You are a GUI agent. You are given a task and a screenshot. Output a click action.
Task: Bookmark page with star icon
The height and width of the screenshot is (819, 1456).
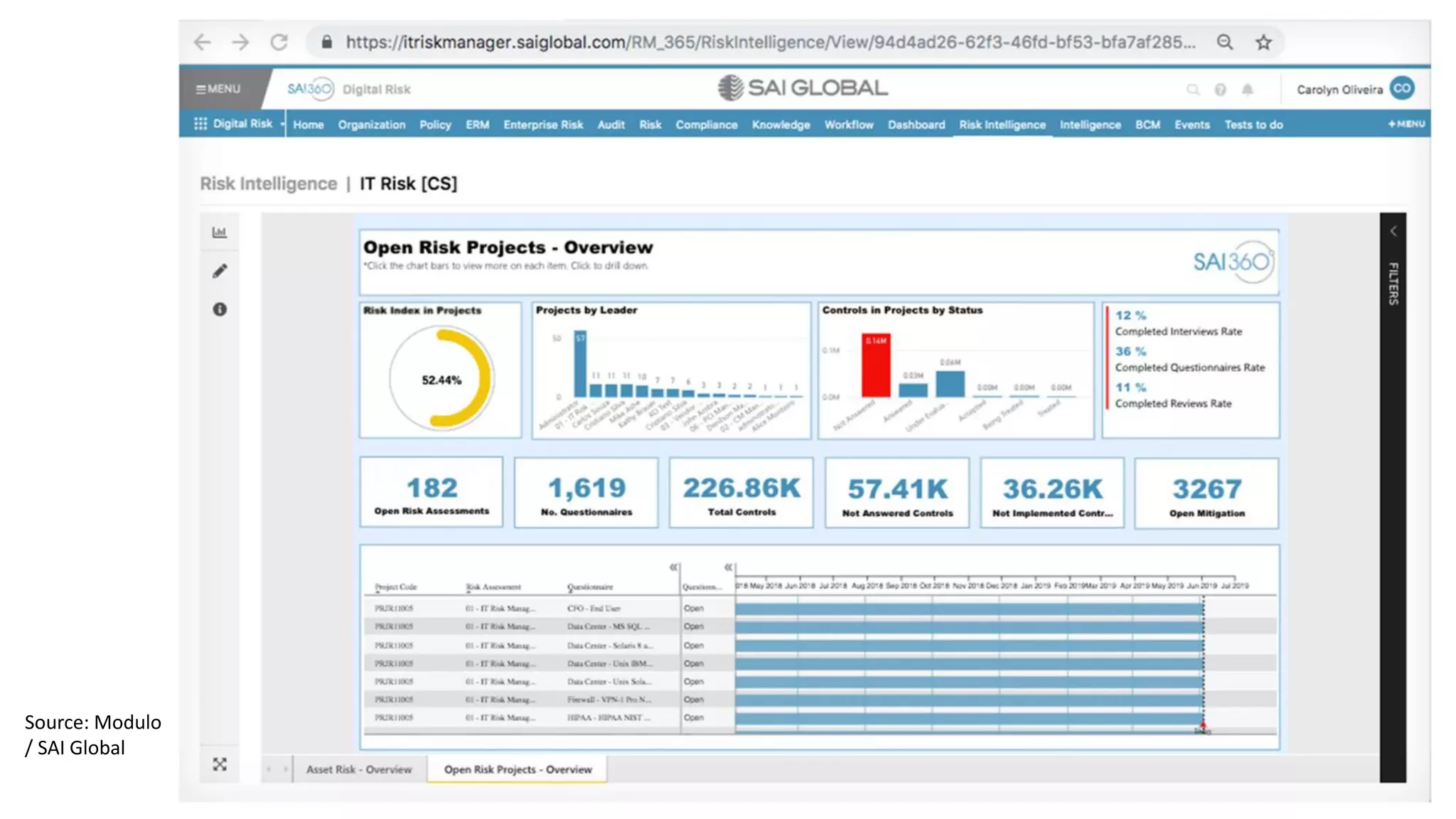tap(1263, 43)
